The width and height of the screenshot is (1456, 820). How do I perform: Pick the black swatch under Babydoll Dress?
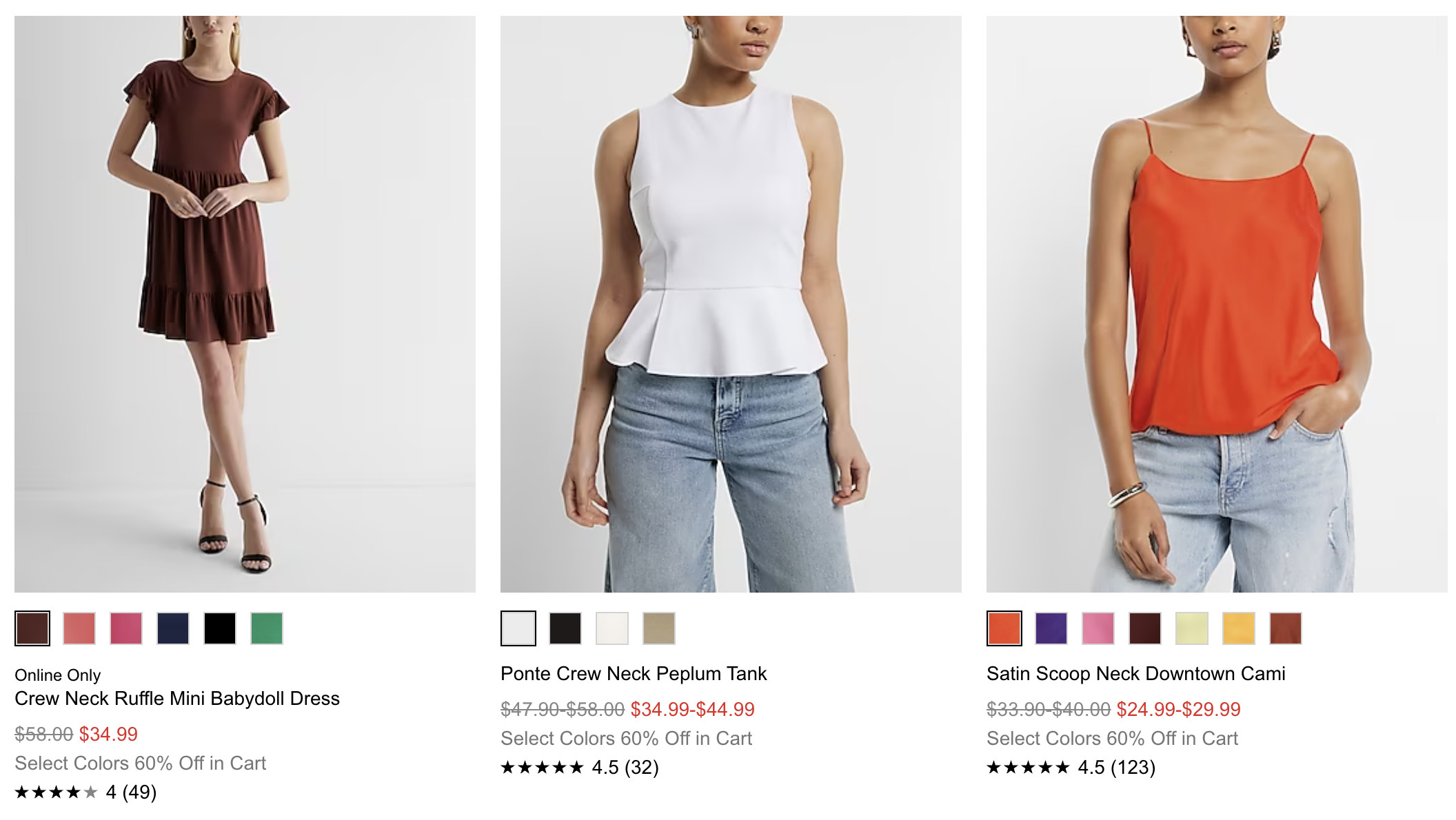click(x=220, y=628)
